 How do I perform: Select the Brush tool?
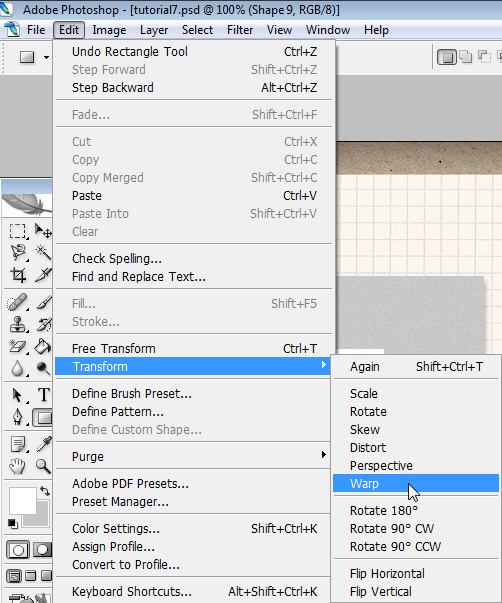[x=43, y=302]
